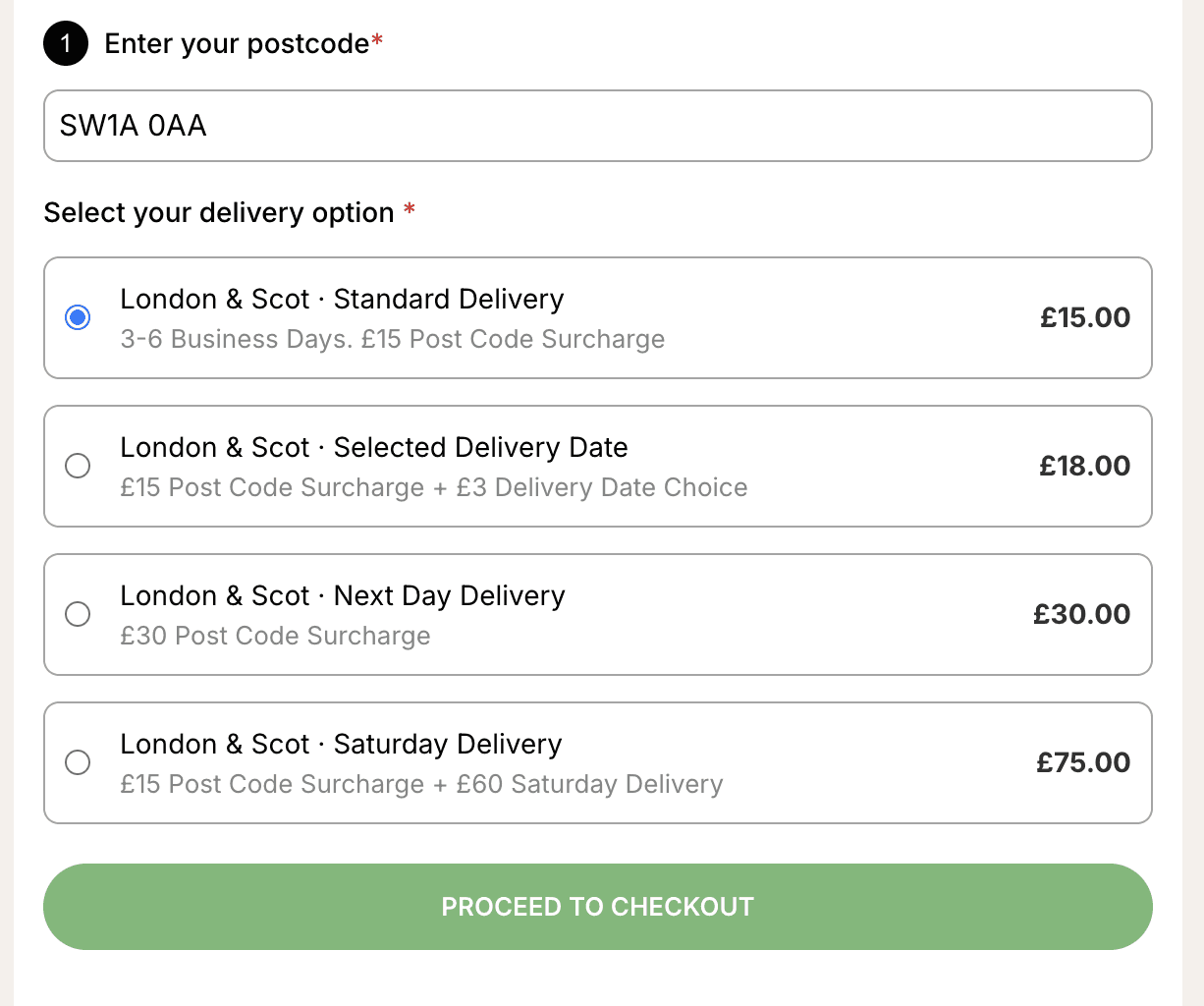
Task: Click the 'London & Scot · Selected Delivery Date' title
Action: (373, 447)
